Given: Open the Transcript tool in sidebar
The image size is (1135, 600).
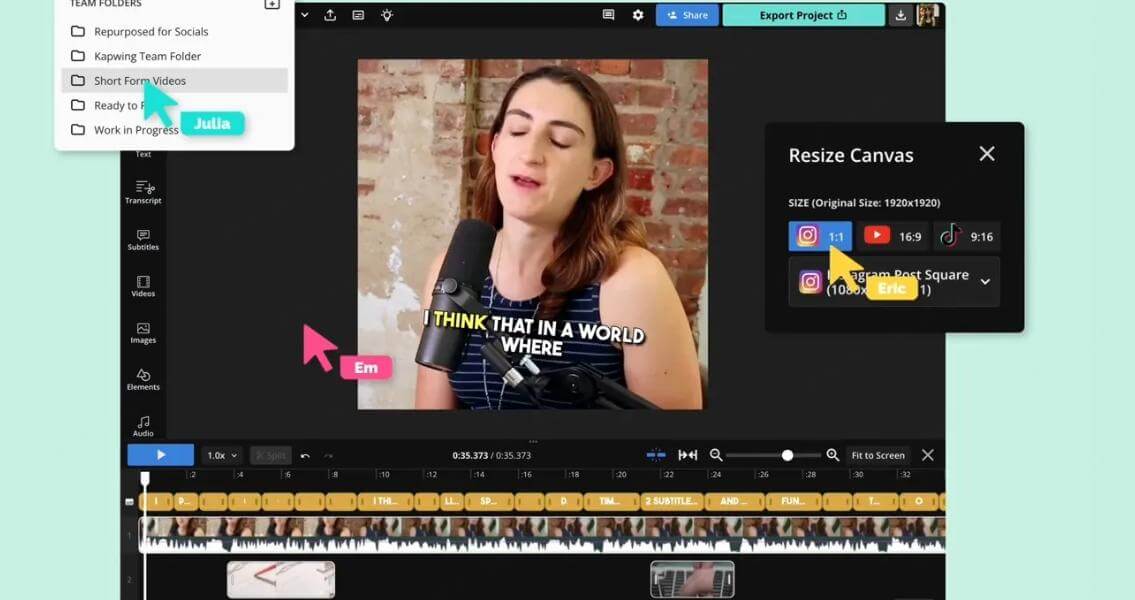Looking at the screenshot, I should [143, 191].
